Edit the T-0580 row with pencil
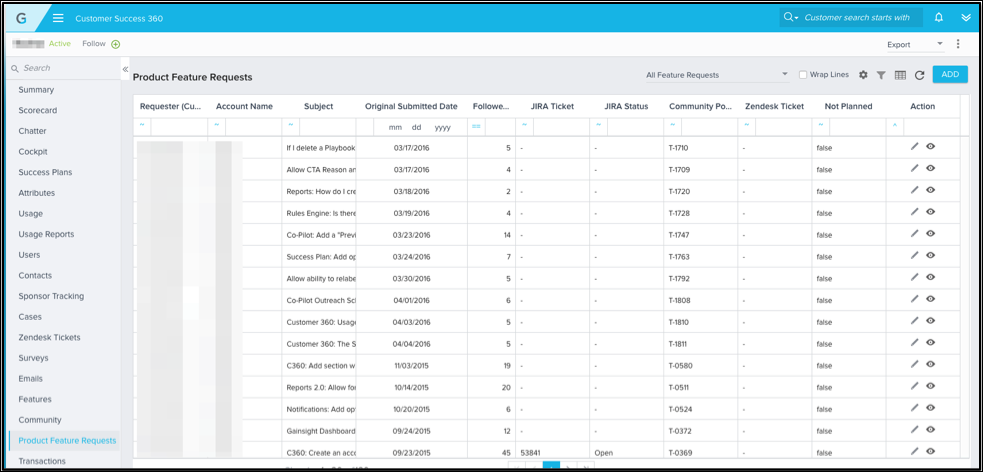This screenshot has height=472, width=983. click(x=914, y=364)
